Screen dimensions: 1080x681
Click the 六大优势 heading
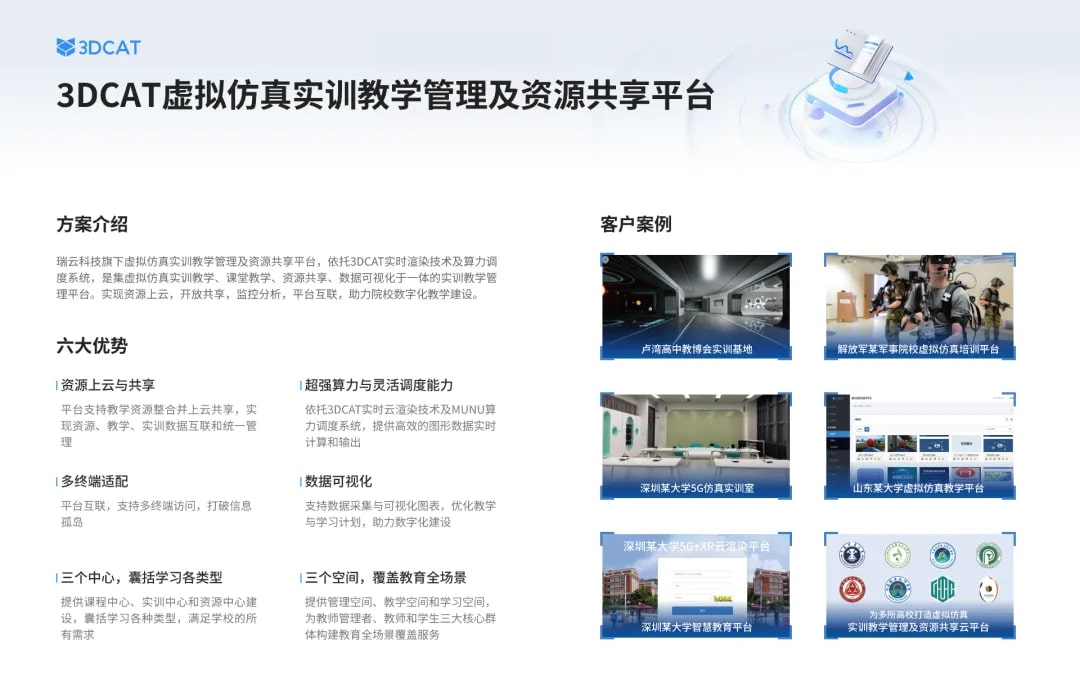(92, 346)
